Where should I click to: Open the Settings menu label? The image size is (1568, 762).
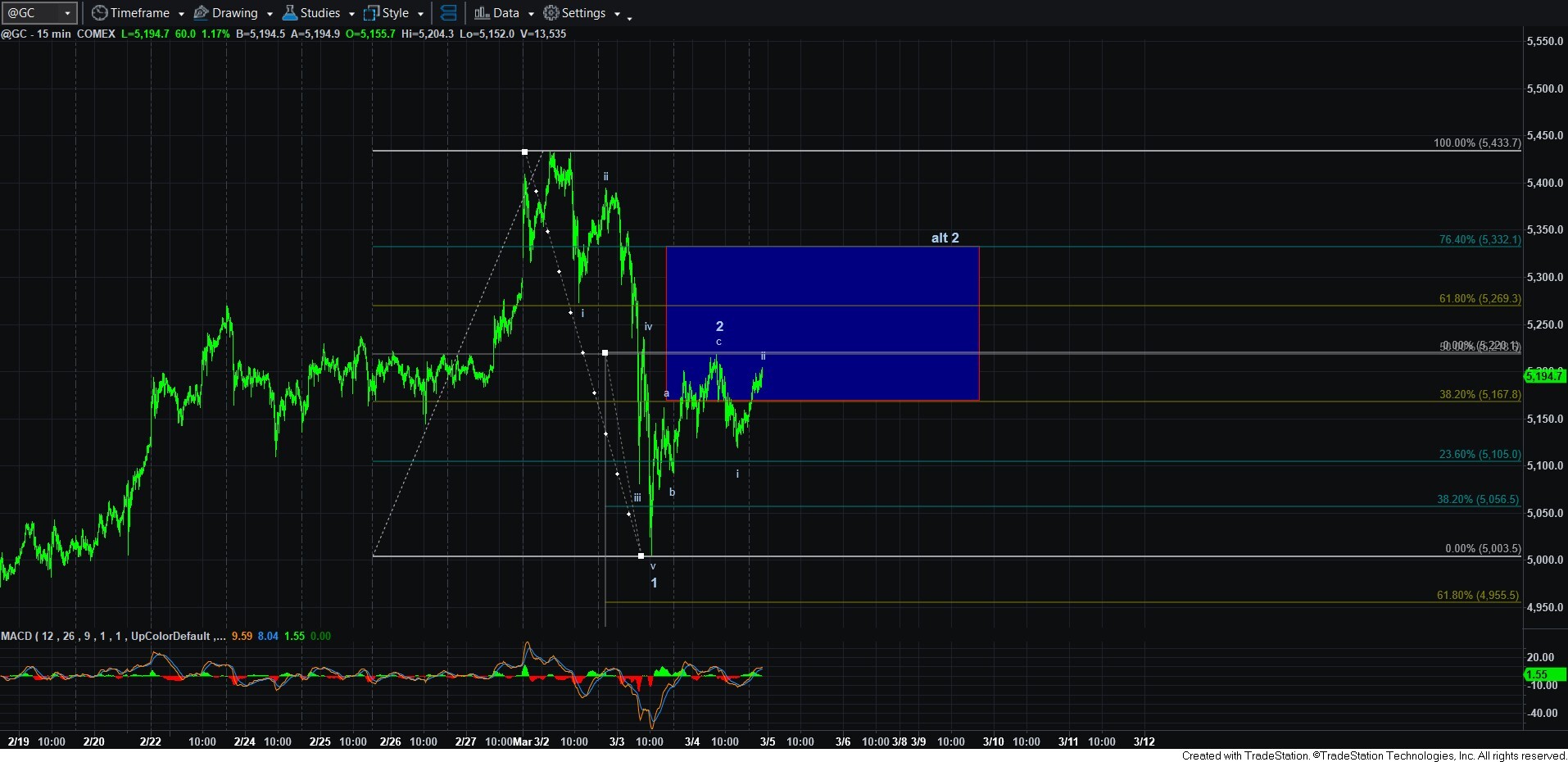pyautogui.click(x=583, y=13)
